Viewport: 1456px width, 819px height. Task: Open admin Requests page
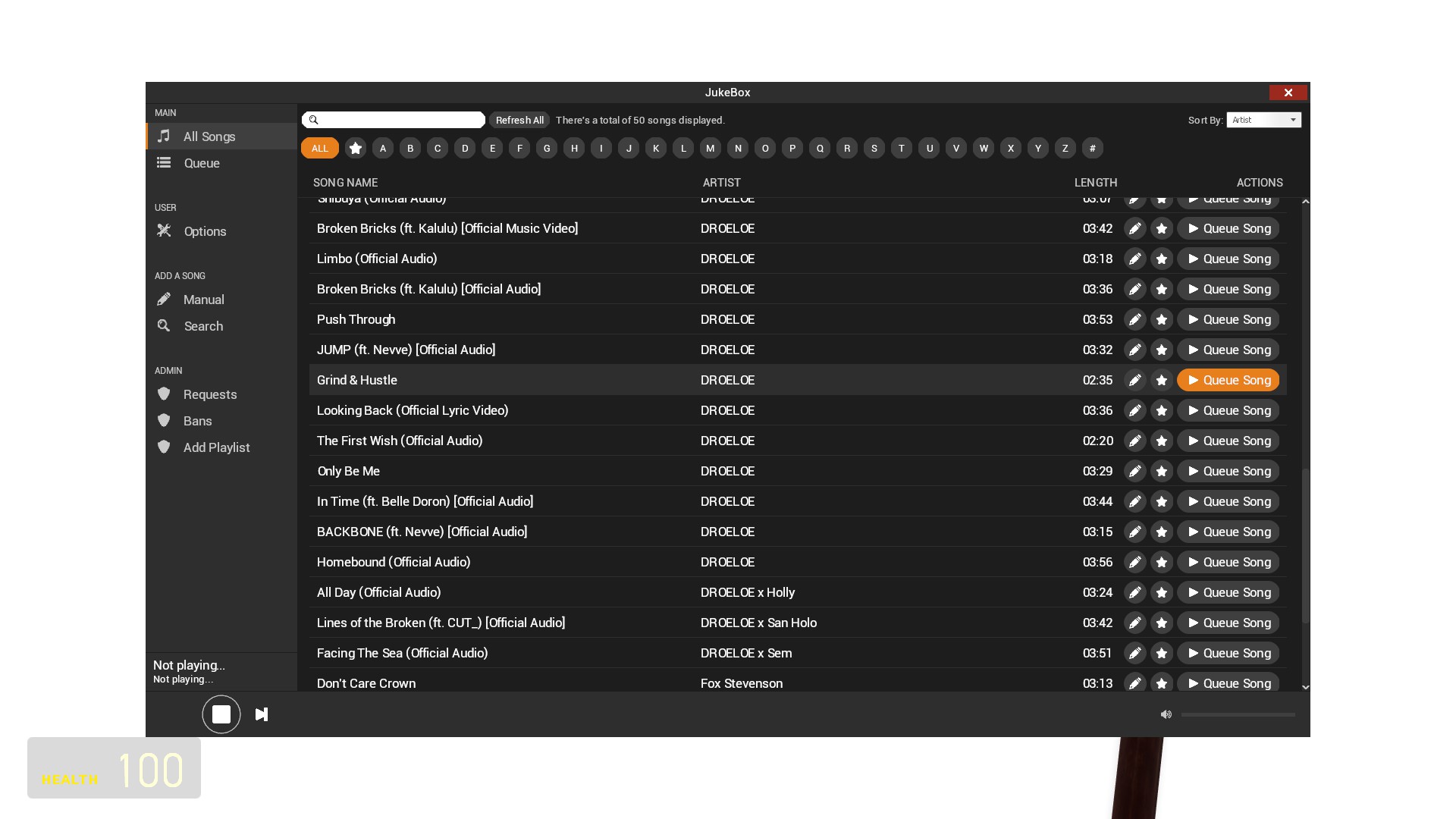[221, 394]
